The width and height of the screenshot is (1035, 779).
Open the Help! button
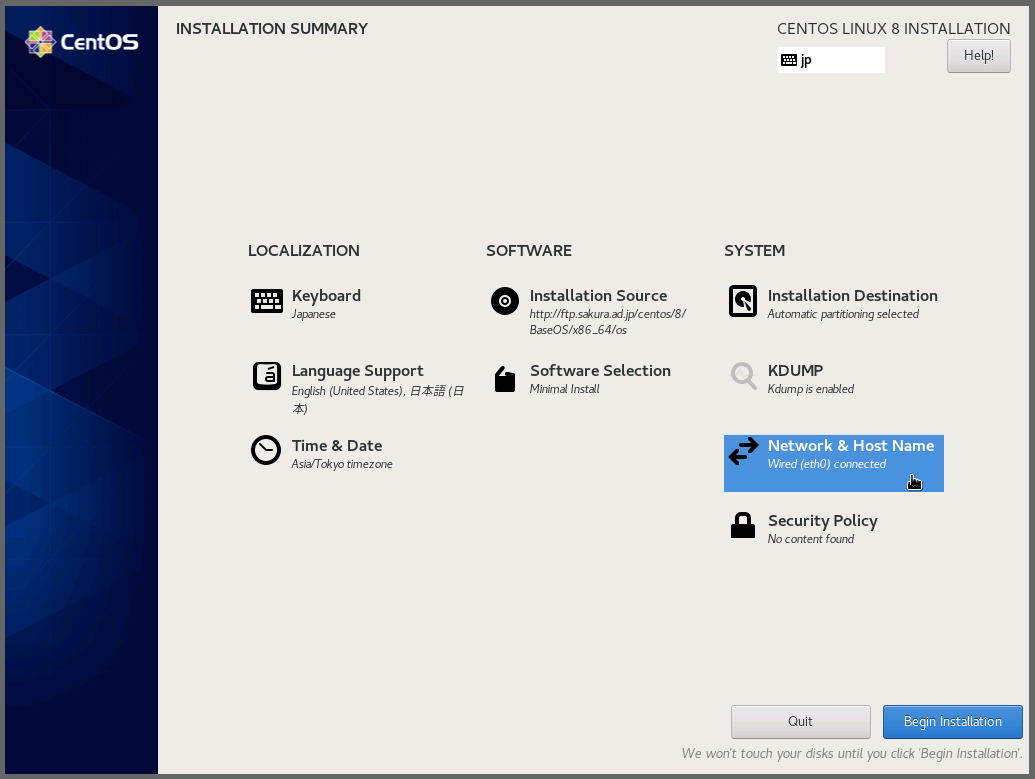[x=978, y=56]
